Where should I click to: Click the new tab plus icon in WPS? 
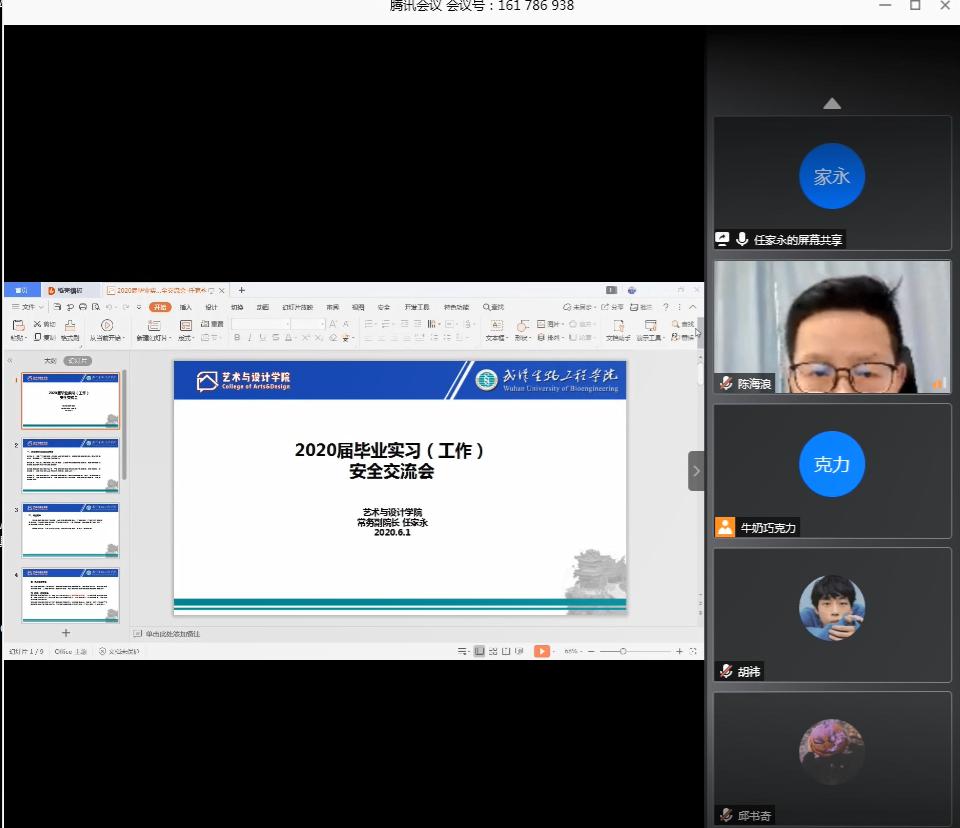tap(241, 290)
